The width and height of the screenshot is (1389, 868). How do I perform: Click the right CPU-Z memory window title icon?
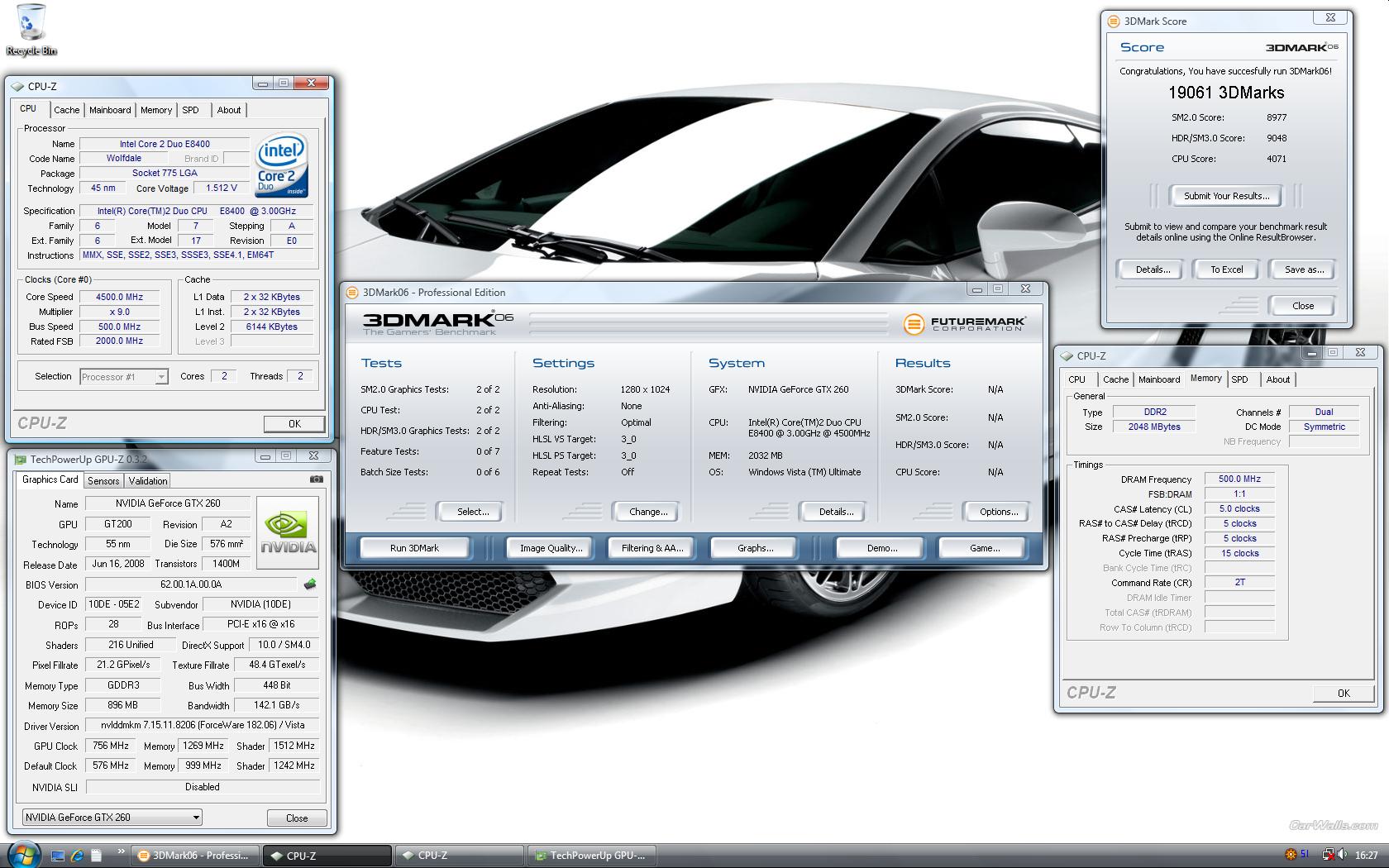(1067, 355)
